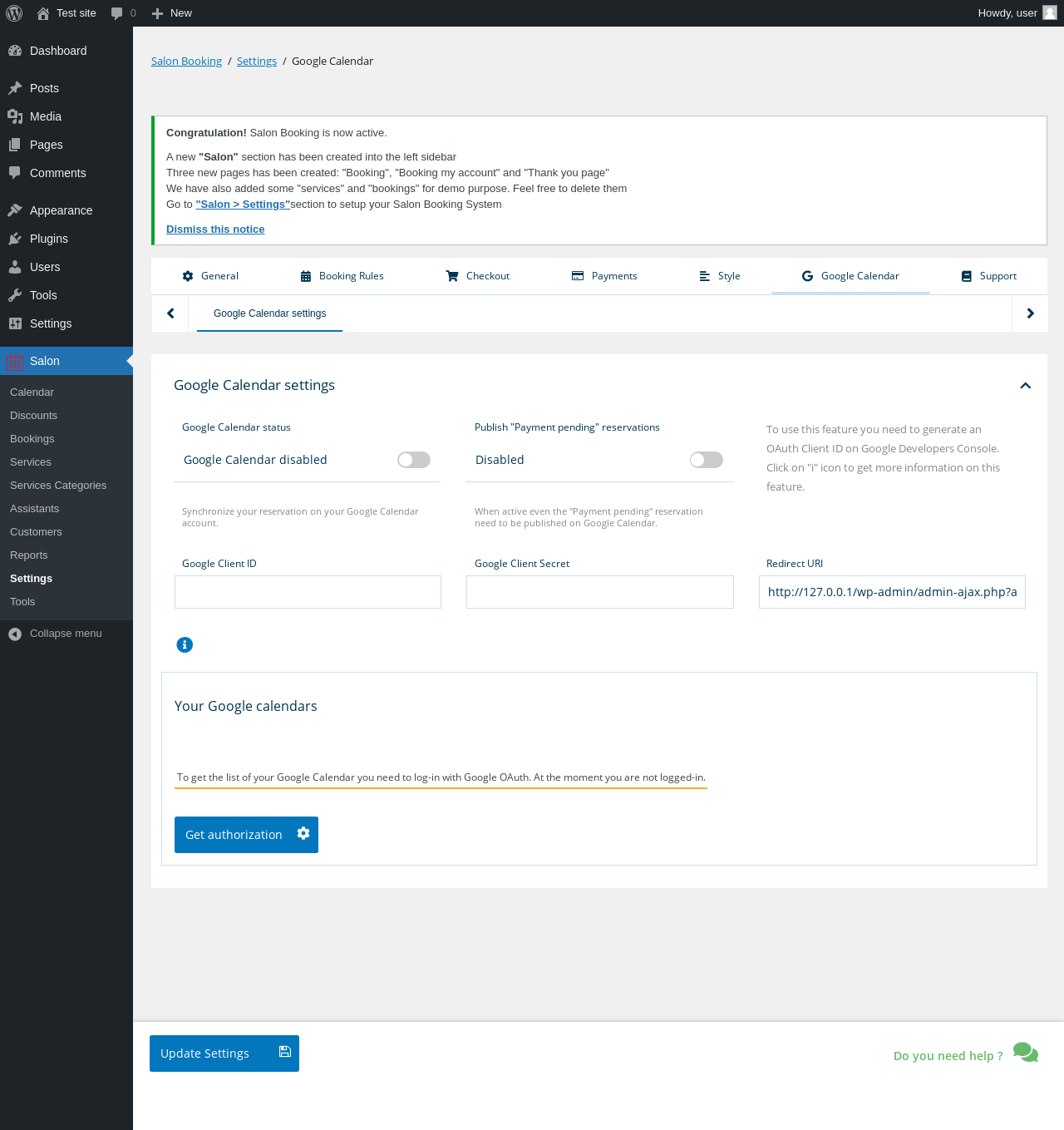Click the Google G tab icon
1064x1130 pixels.
pos(807,276)
